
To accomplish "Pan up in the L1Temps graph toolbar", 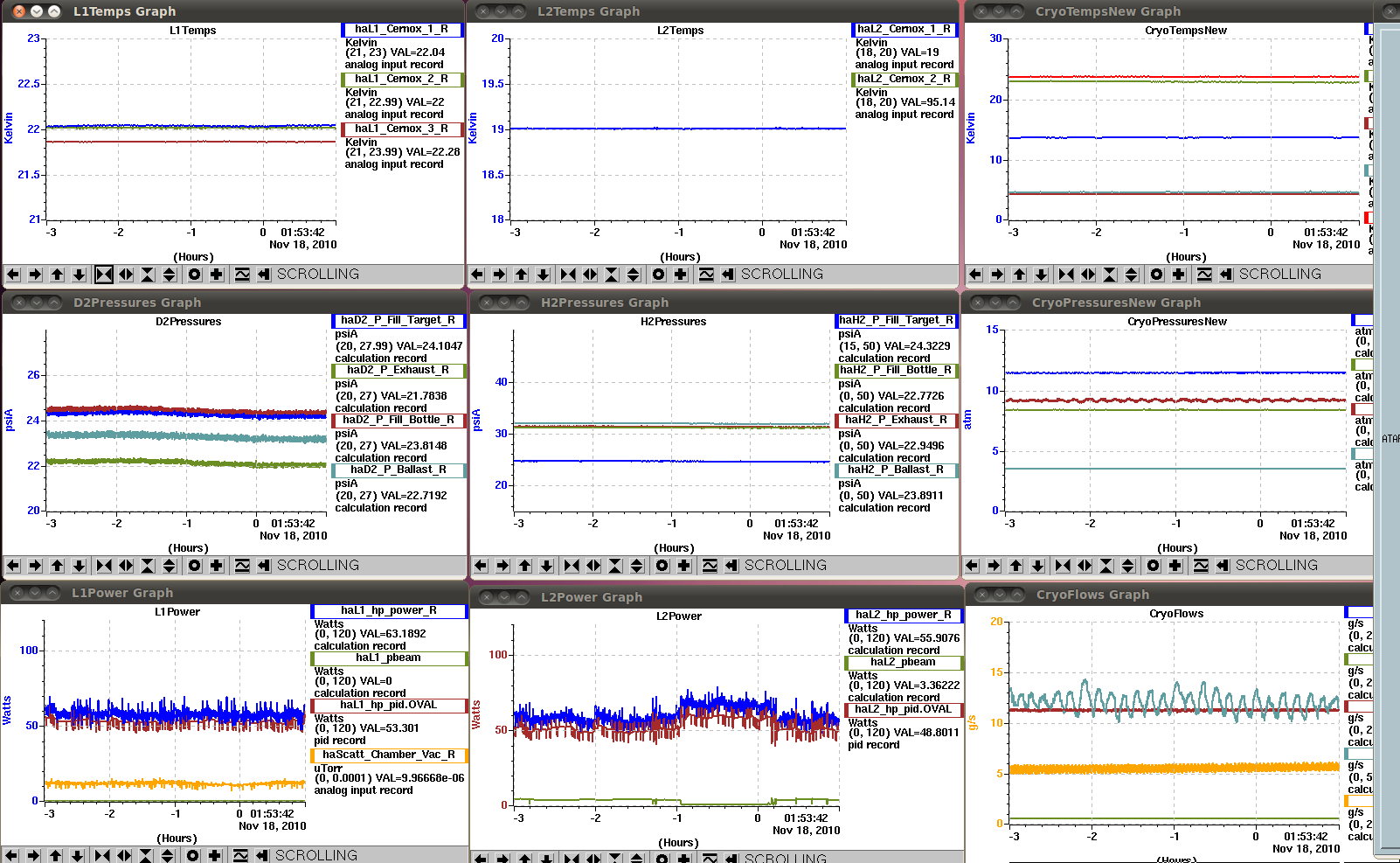I will (58, 275).
